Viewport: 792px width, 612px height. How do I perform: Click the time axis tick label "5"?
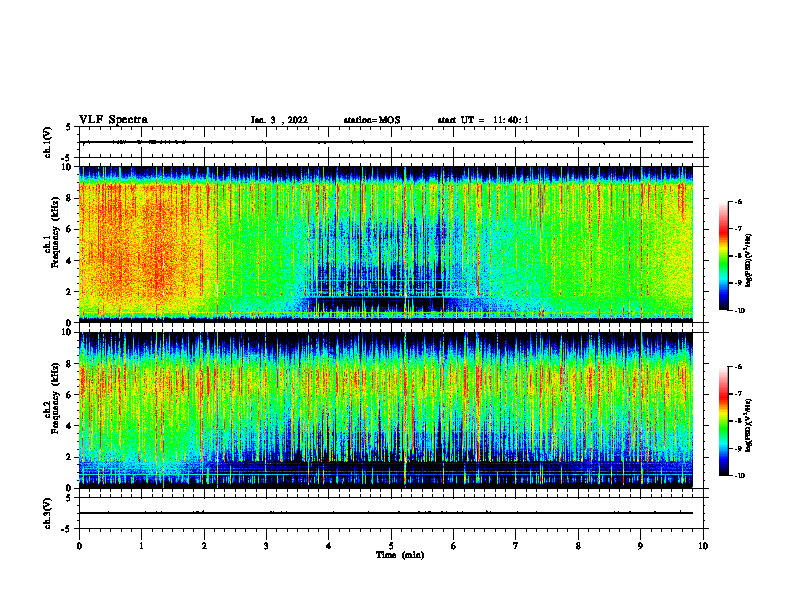click(391, 546)
